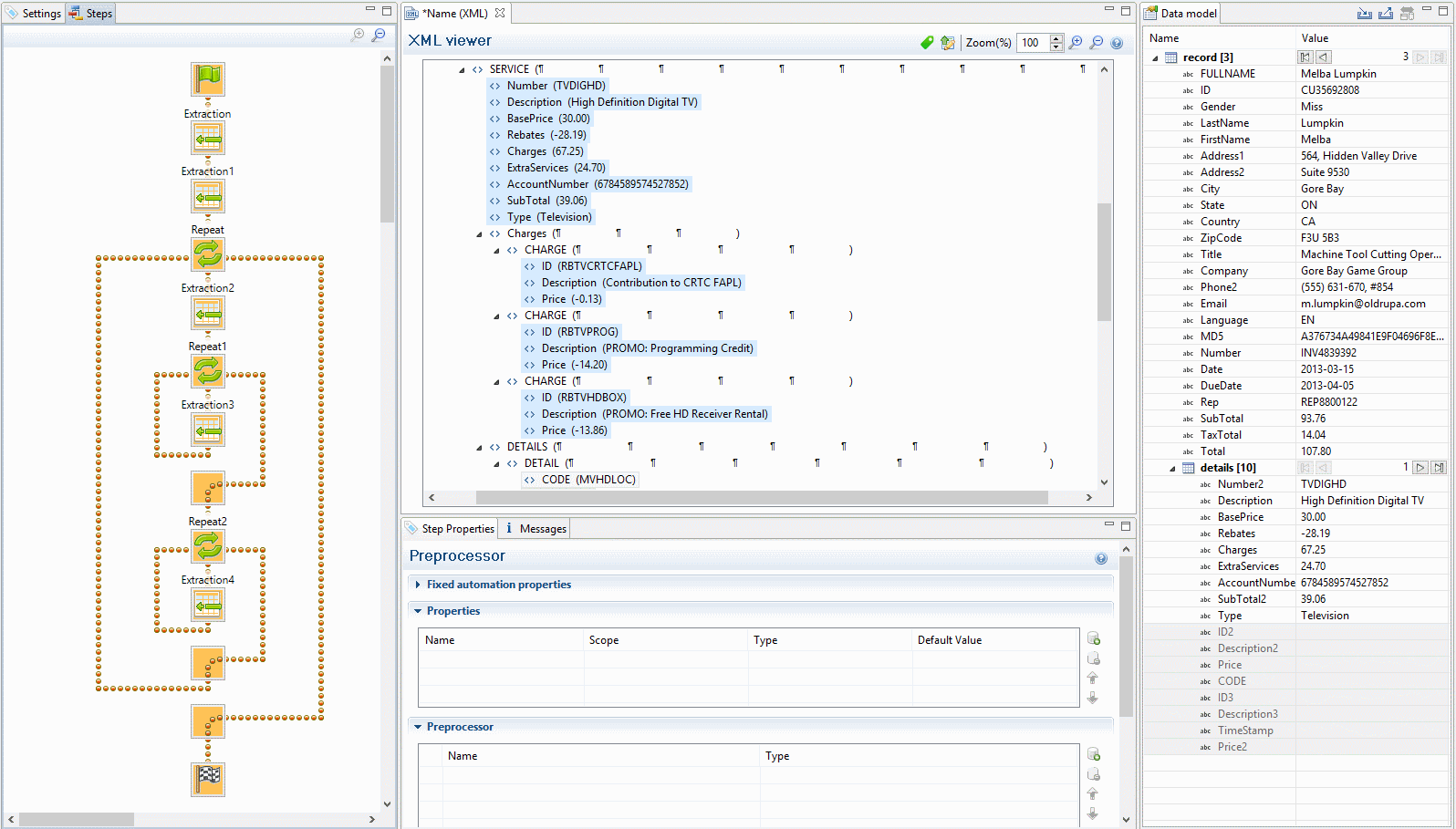Click the Repeat1 loop step
1456x829 pixels.
pyautogui.click(x=208, y=370)
